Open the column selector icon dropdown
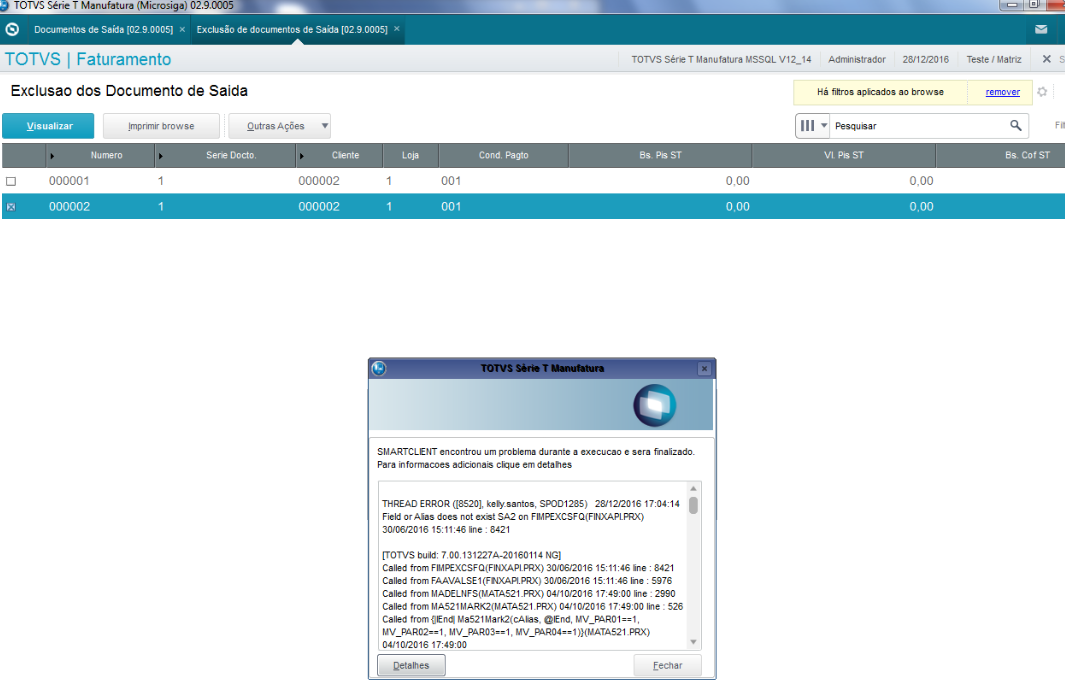Image resolution: width=1065 pixels, height=688 pixels. point(814,126)
